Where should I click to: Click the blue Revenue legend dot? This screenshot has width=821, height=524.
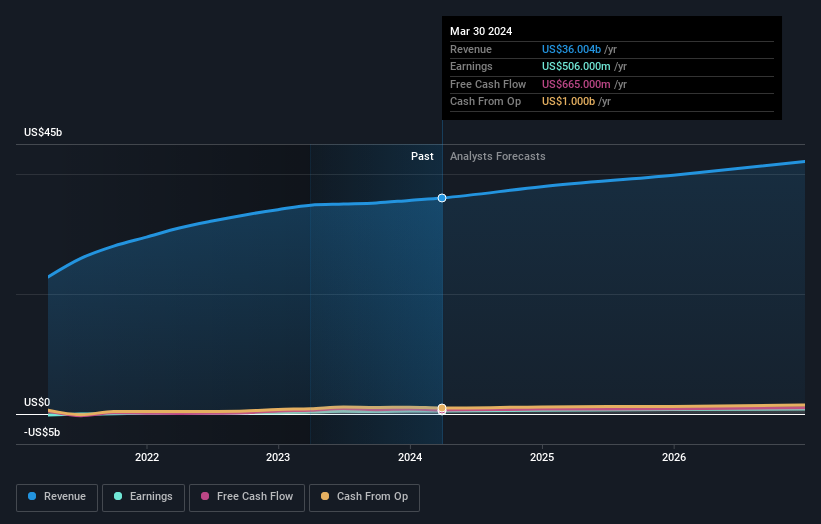32,496
